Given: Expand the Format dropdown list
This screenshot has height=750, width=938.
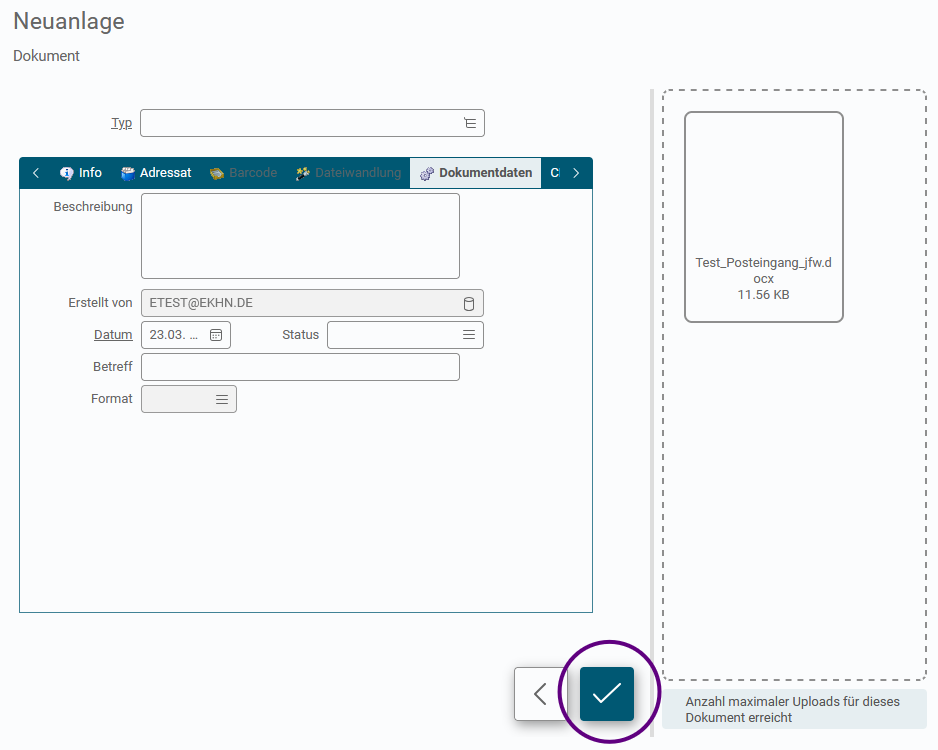Looking at the screenshot, I should [222, 399].
